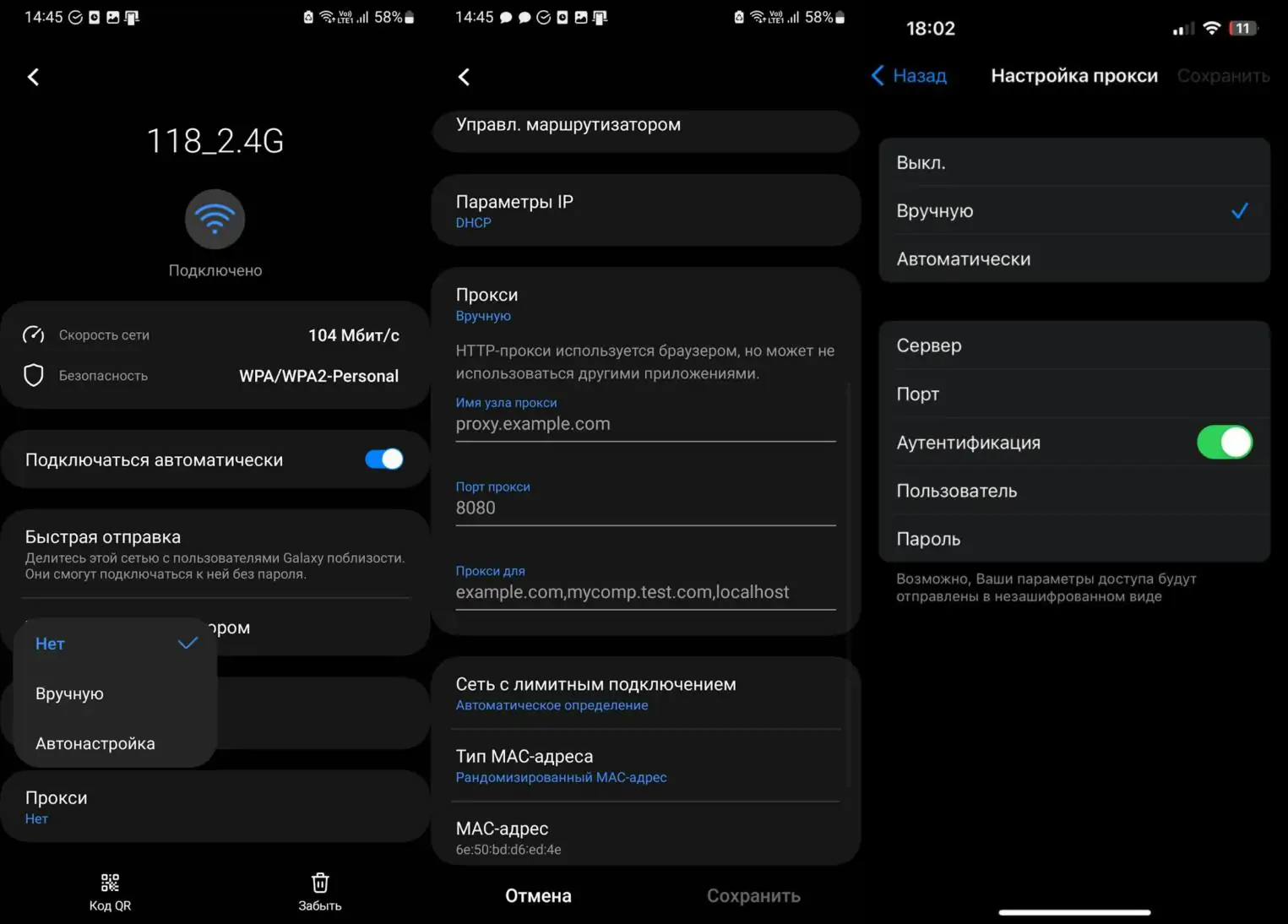The image size is (1288, 924).
Task: Tap the iOS home indicator bar
Action: (1074, 912)
